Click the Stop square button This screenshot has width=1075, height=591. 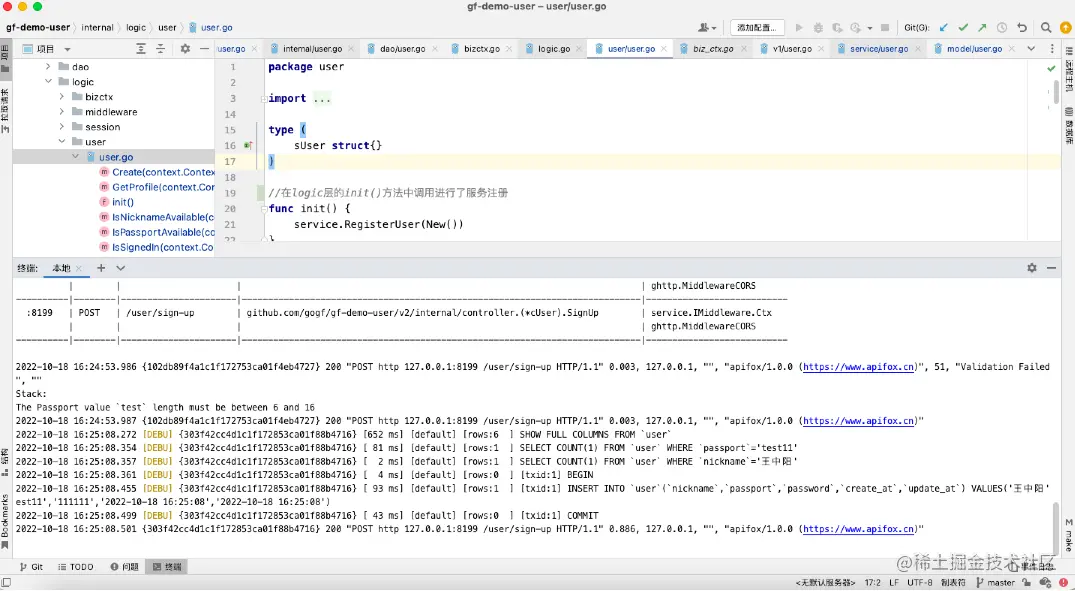click(885, 27)
